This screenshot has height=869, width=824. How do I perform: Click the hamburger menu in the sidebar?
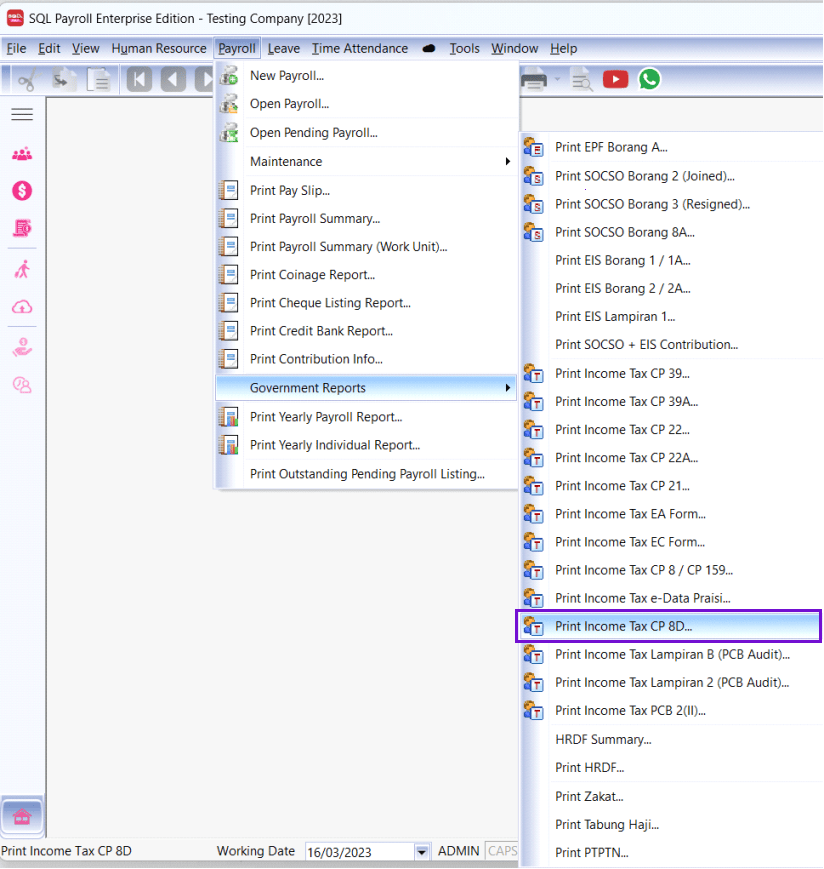tap(22, 115)
